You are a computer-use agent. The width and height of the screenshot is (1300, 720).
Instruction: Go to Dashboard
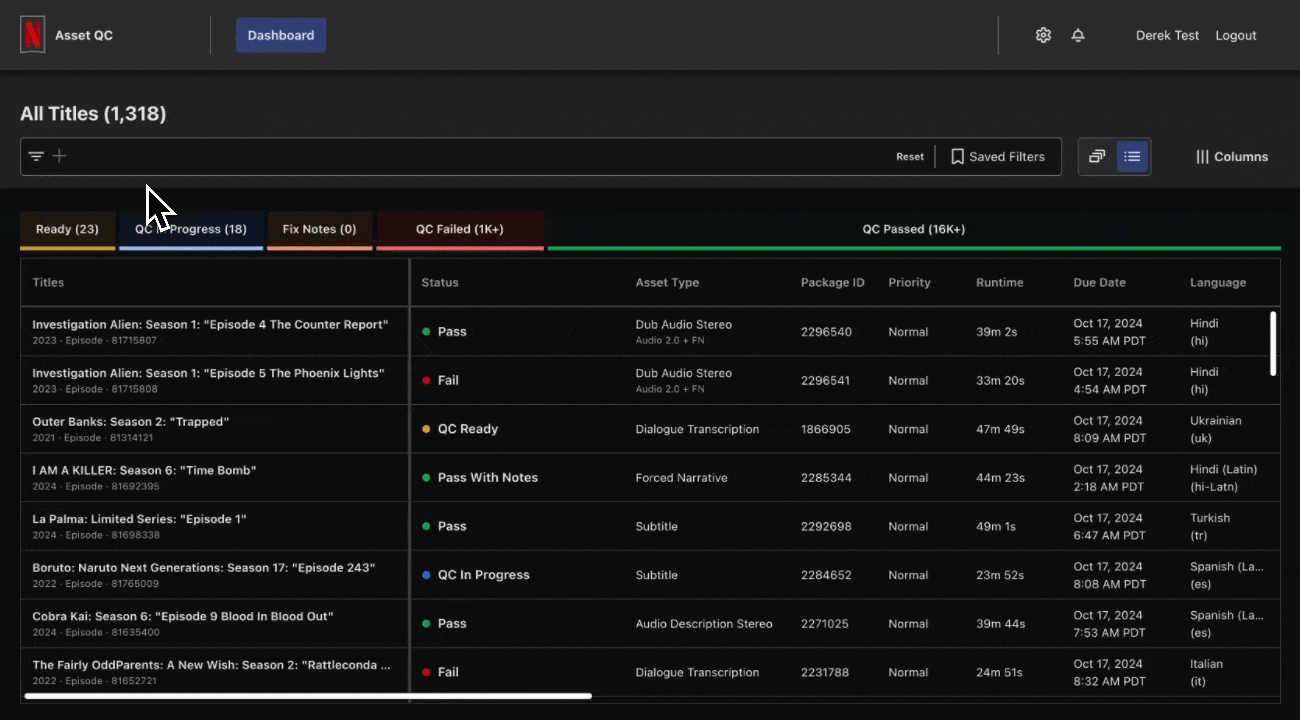(x=281, y=35)
